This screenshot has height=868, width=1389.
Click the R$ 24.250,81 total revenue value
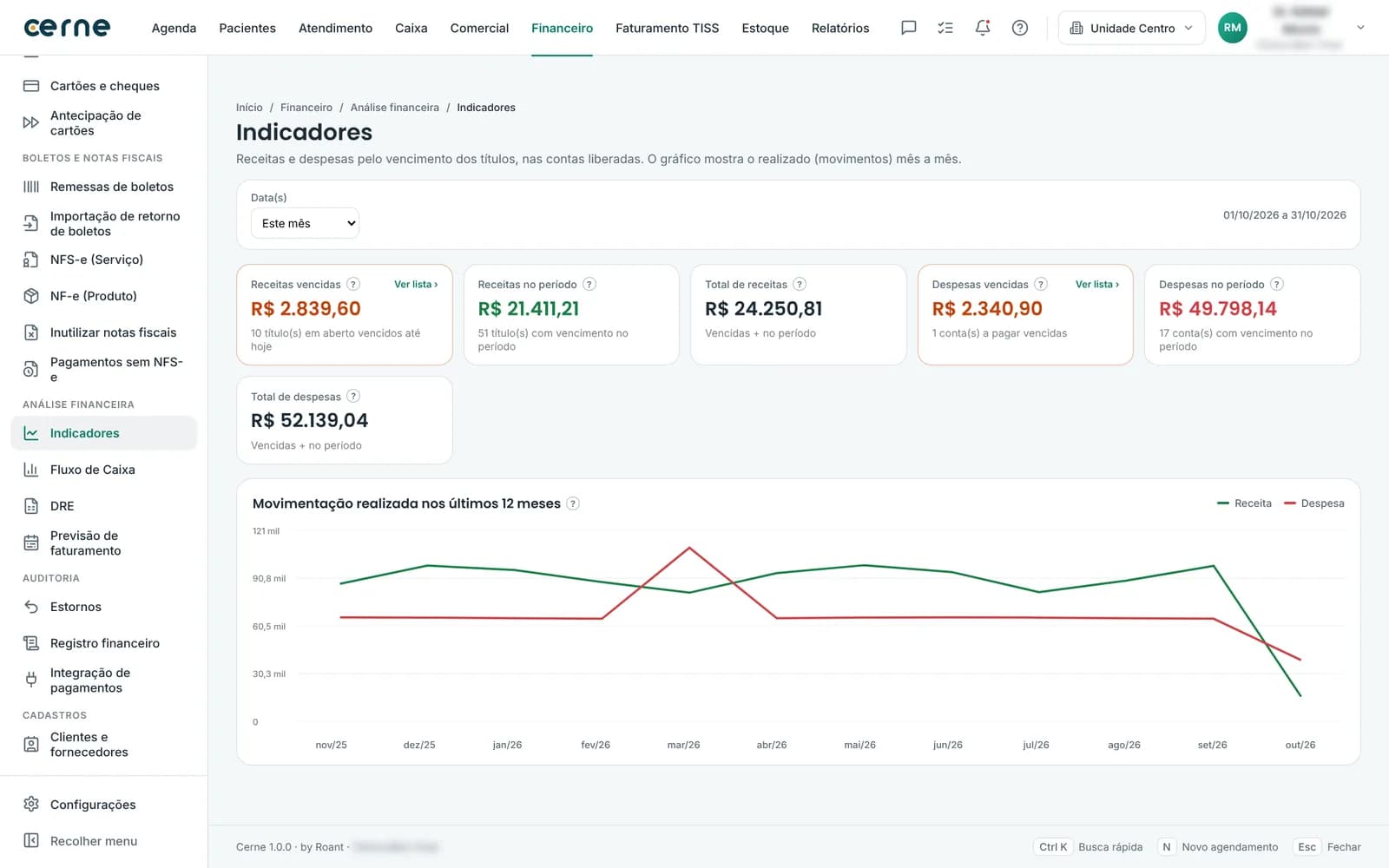763,309
